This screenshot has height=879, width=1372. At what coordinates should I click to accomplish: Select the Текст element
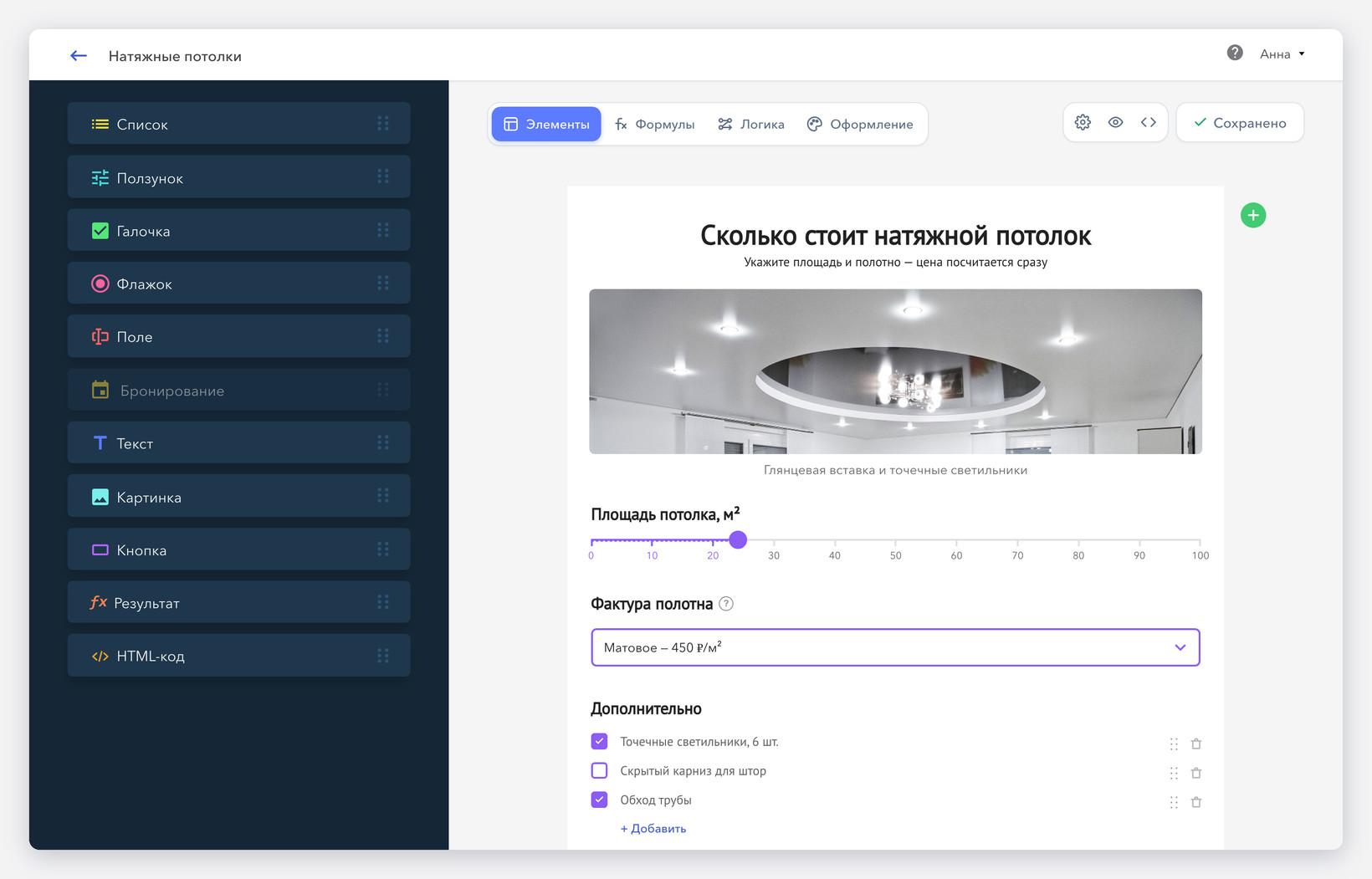[x=238, y=442]
